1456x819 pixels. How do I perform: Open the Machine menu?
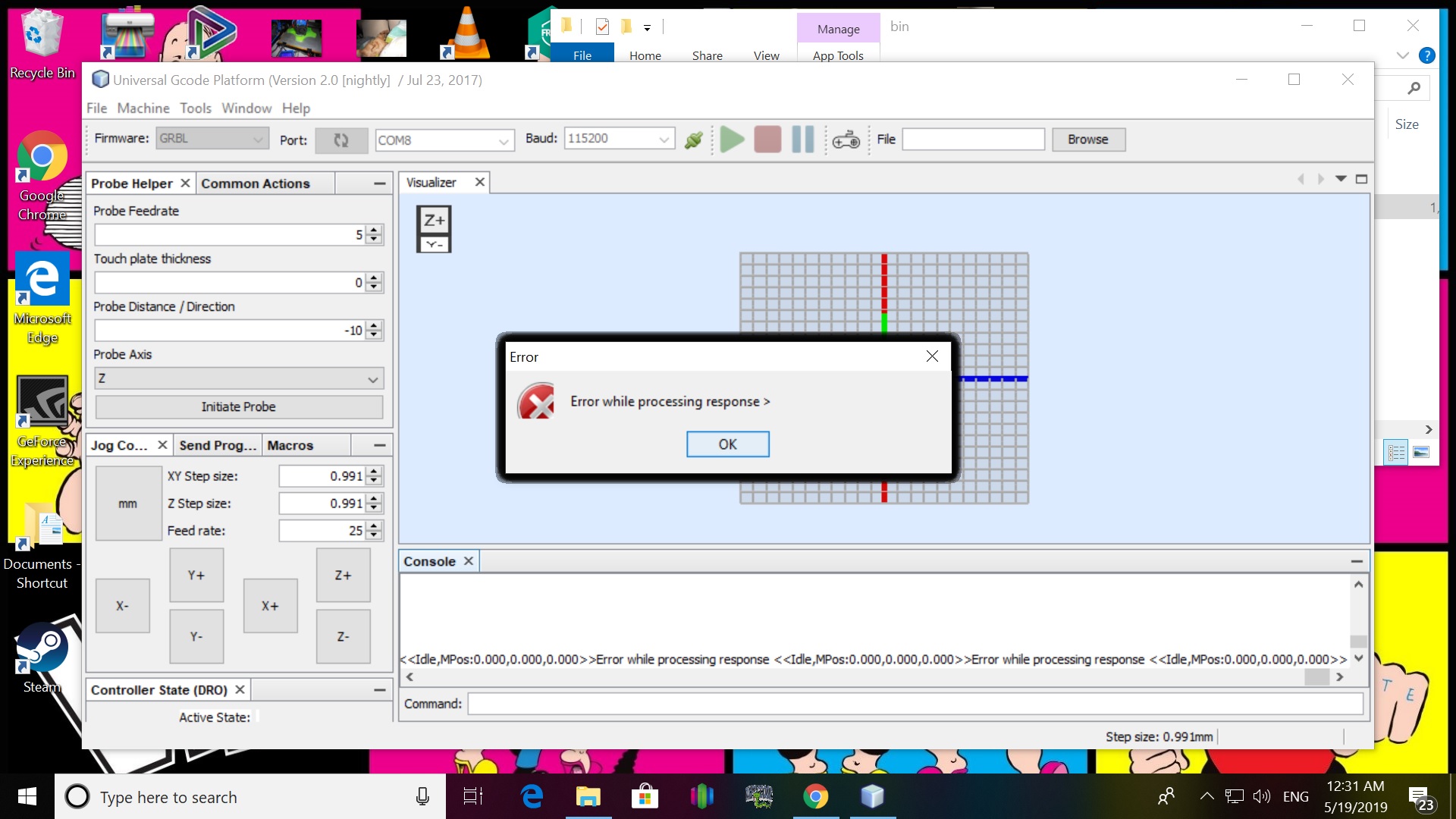click(143, 108)
